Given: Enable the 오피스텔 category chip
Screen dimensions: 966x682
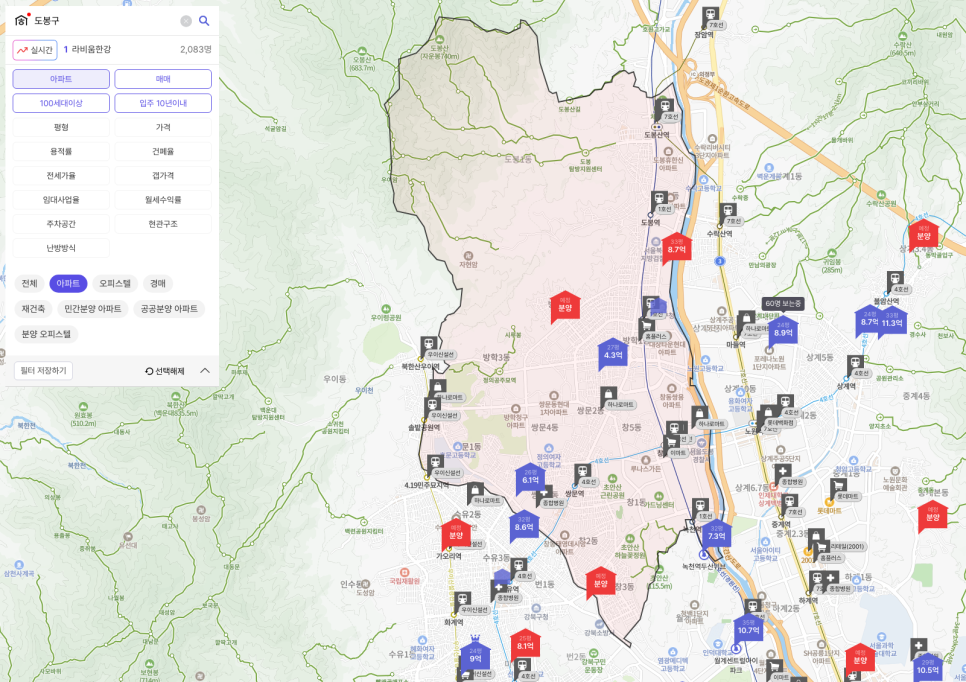Looking at the screenshot, I should (x=114, y=283).
